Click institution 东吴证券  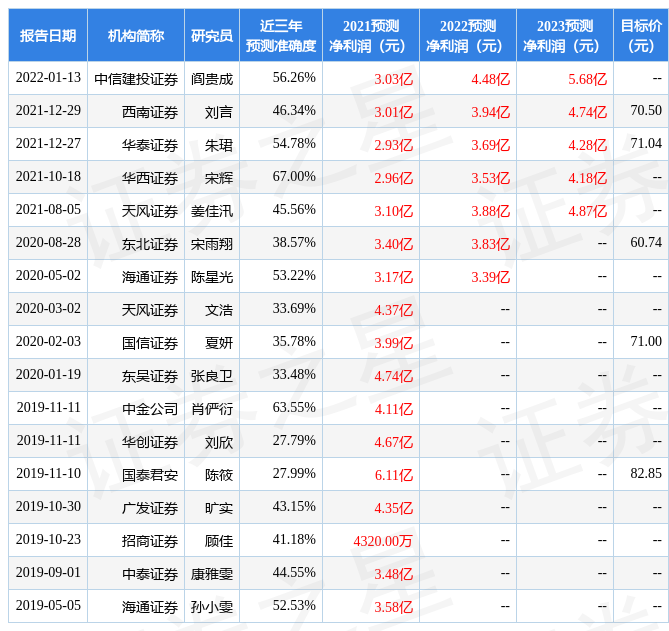tap(150, 376)
